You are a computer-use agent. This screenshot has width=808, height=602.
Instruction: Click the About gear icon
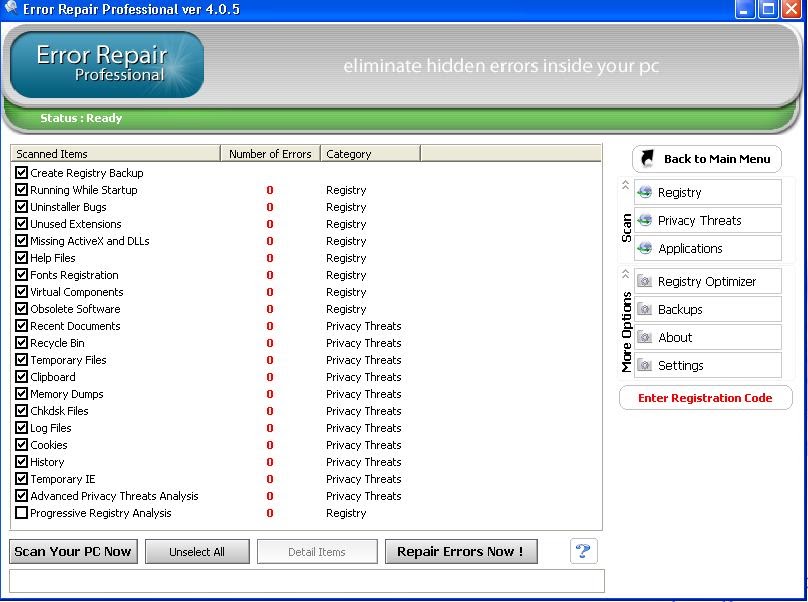coord(645,337)
